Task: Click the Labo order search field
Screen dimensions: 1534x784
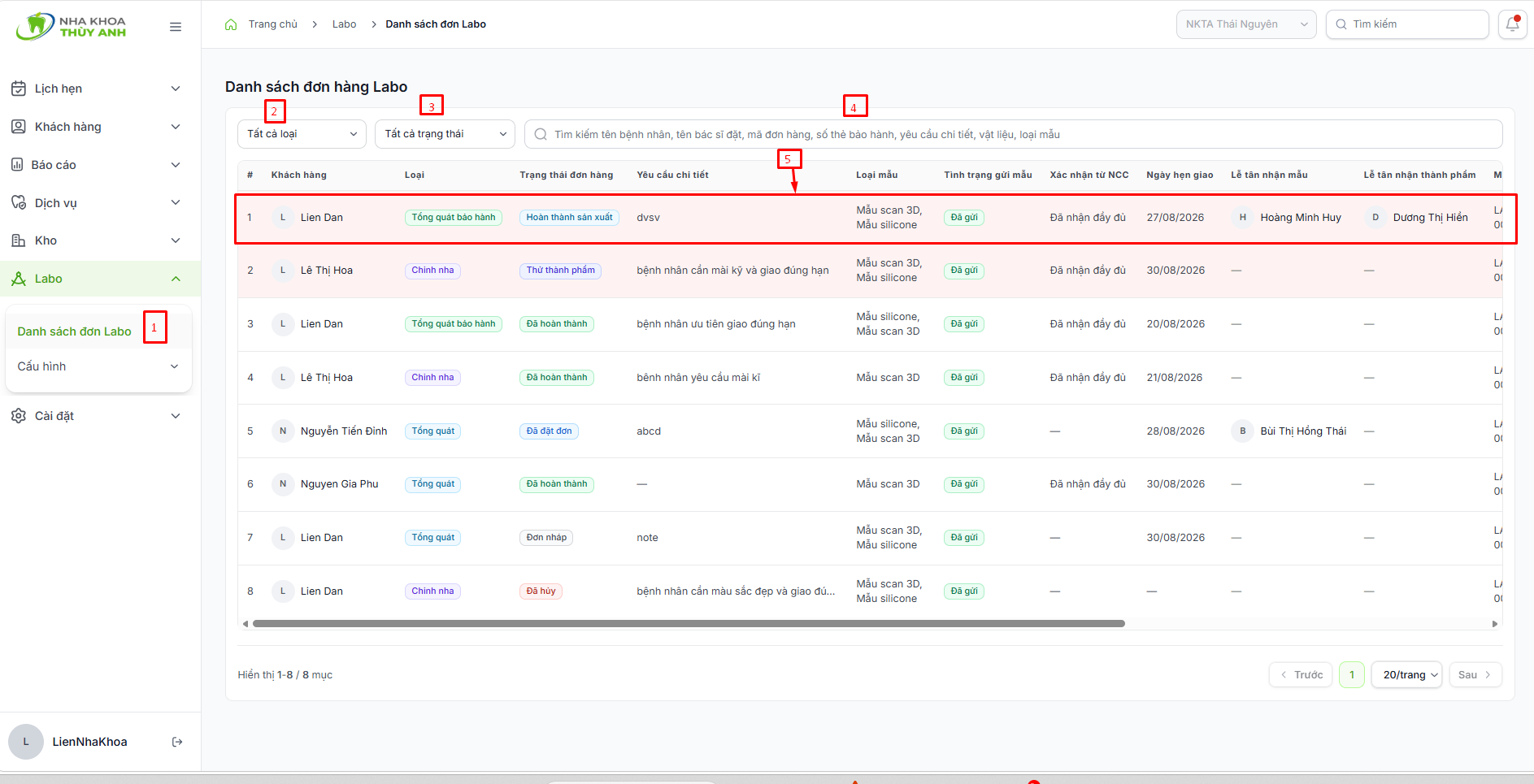Action: tap(1013, 134)
